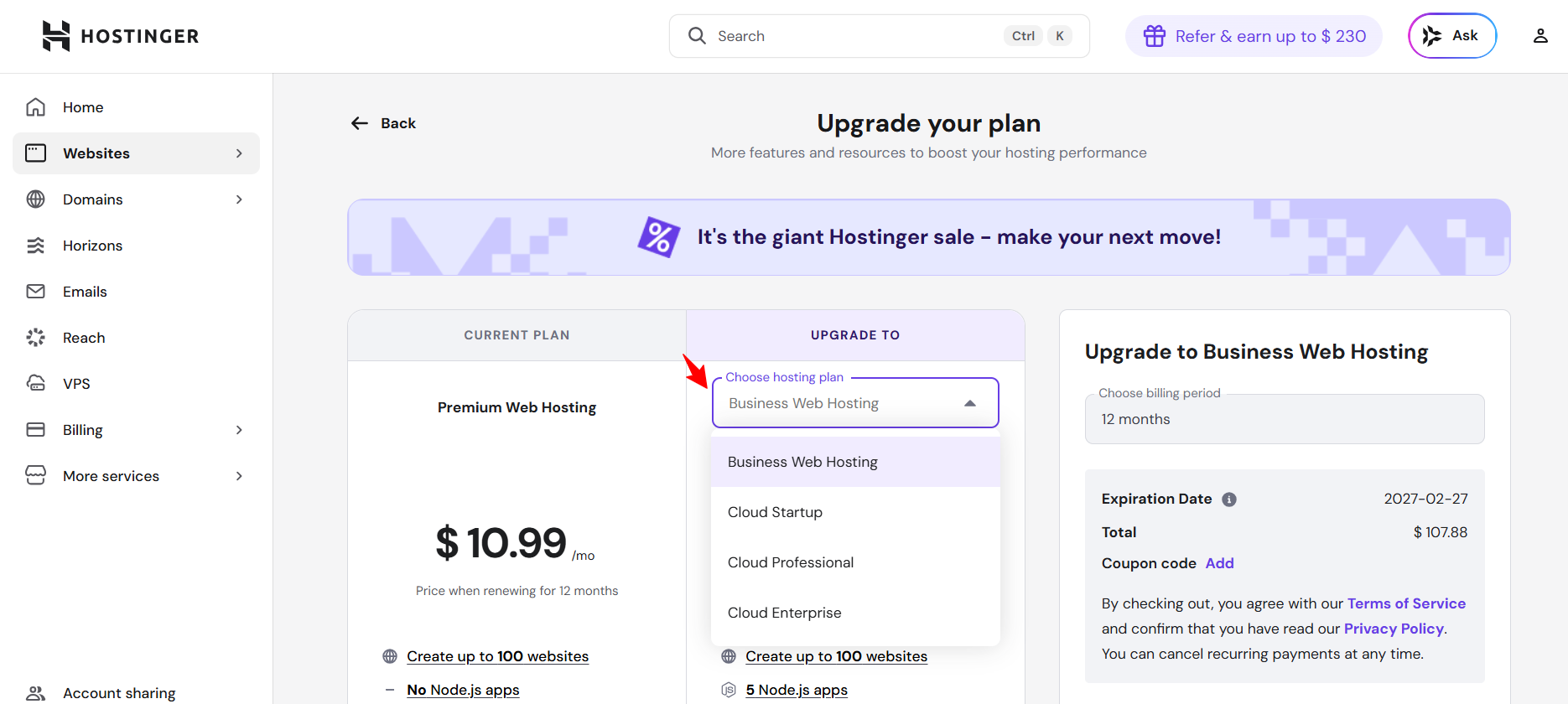Expand the Domains sidebar chevron
This screenshot has width=1568, height=704.
coord(239,199)
